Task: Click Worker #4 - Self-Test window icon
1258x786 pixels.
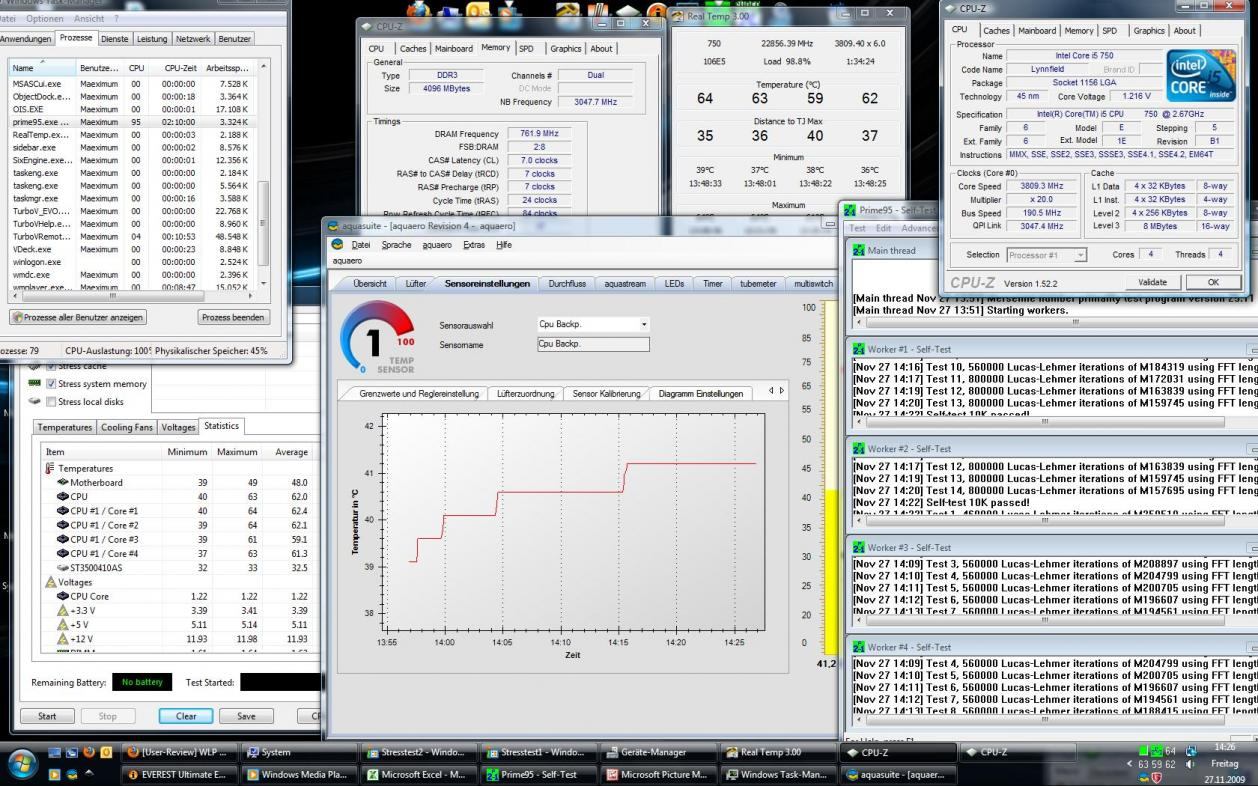Action: (x=858, y=647)
